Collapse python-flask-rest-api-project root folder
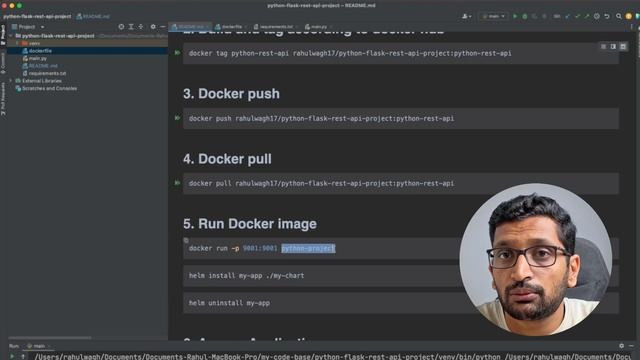The height and width of the screenshot is (360, 640). pos(11,36)
